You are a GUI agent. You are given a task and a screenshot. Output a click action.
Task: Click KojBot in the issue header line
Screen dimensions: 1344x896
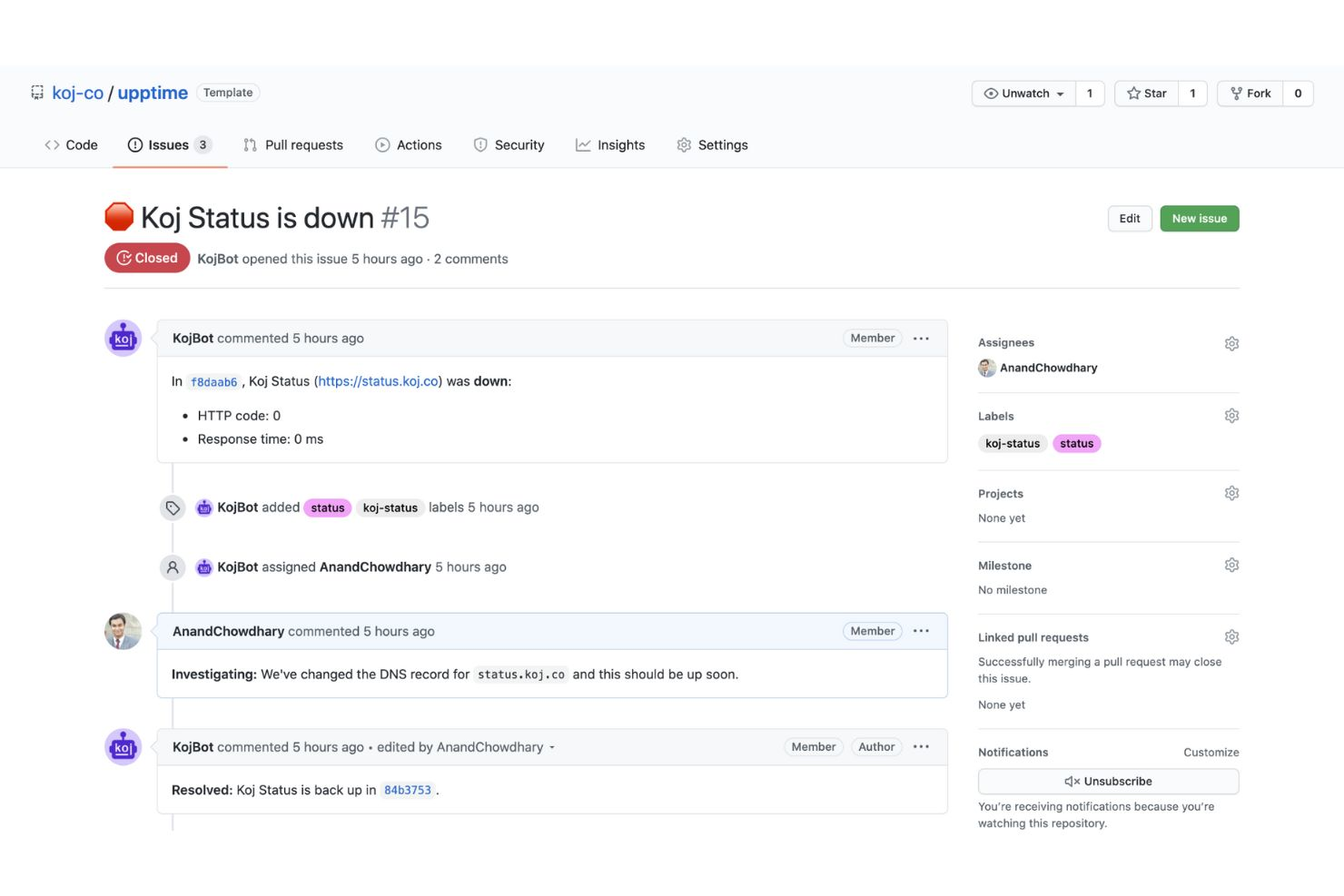[x=218, y=259]
